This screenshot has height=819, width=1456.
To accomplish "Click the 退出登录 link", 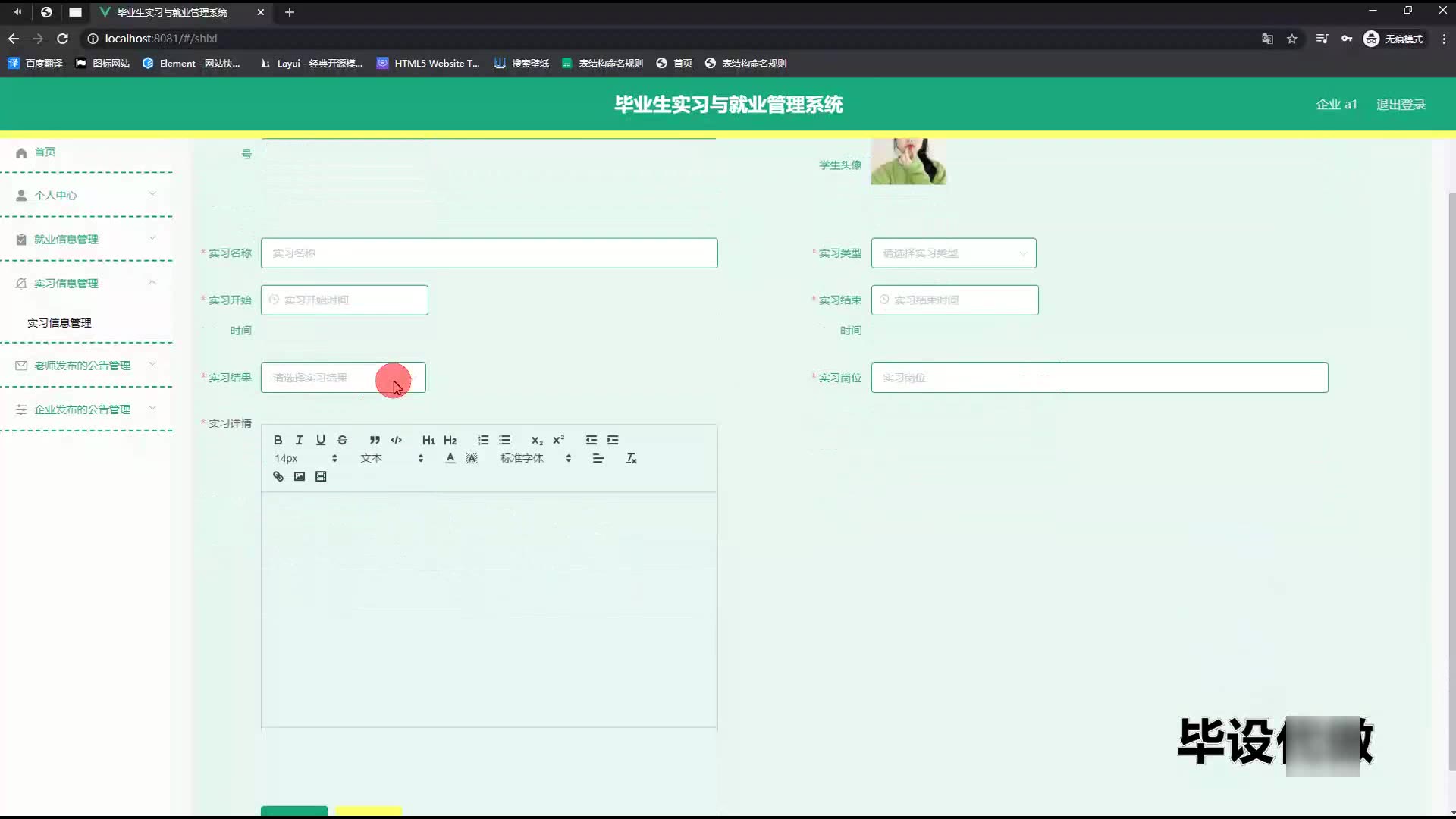I will pos(1400,105).
